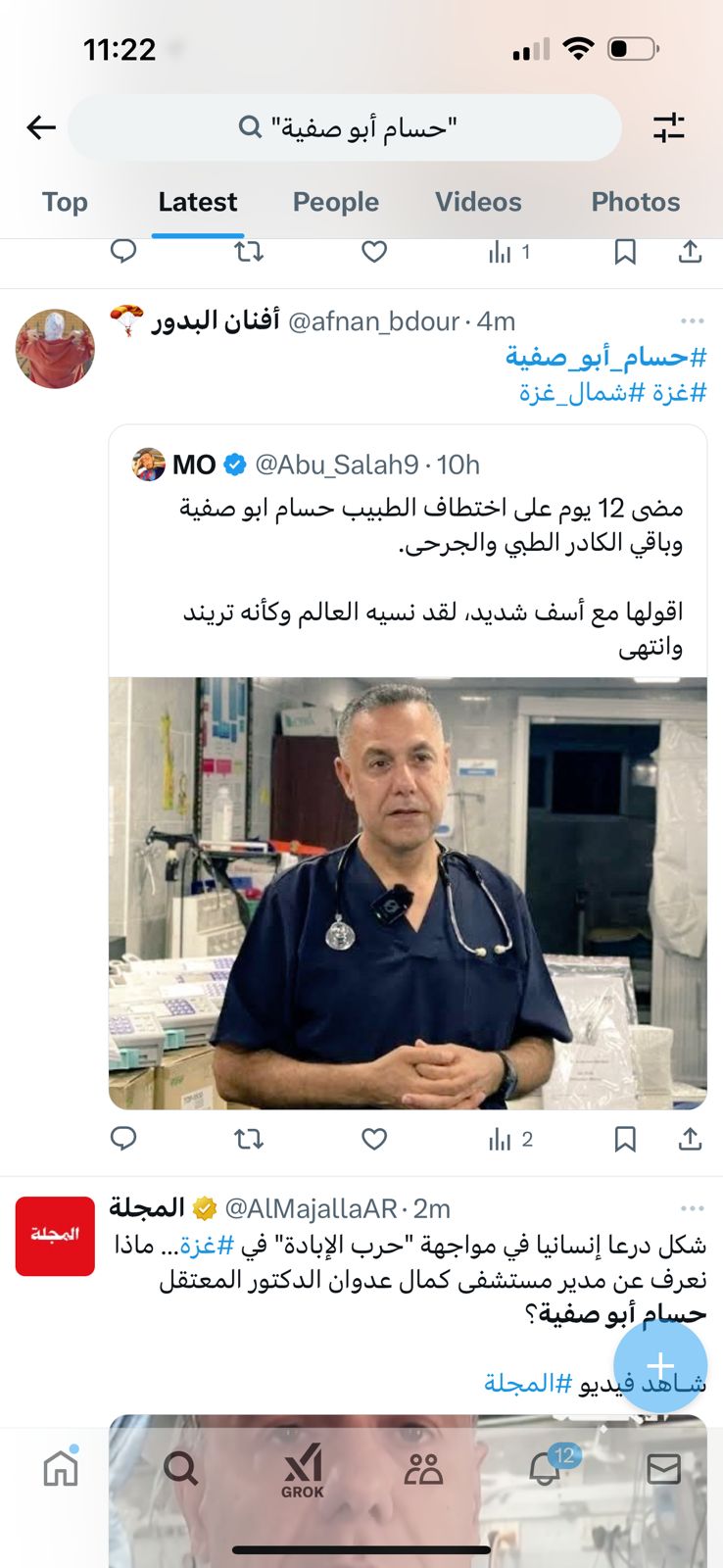The image size is (723, 1568).
Task: Switch to the Top tab
Action: point(65,202)
